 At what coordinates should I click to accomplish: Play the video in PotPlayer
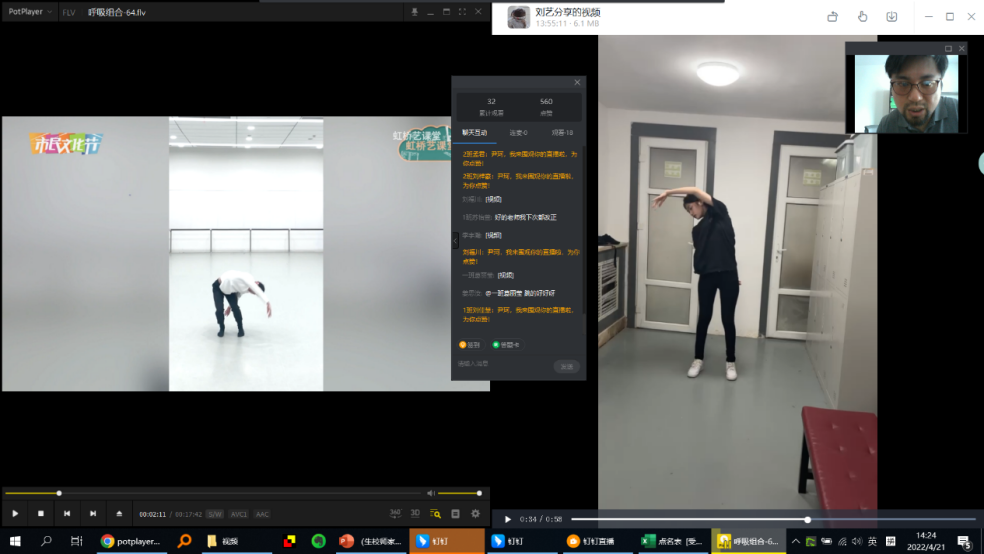[15, 513]
